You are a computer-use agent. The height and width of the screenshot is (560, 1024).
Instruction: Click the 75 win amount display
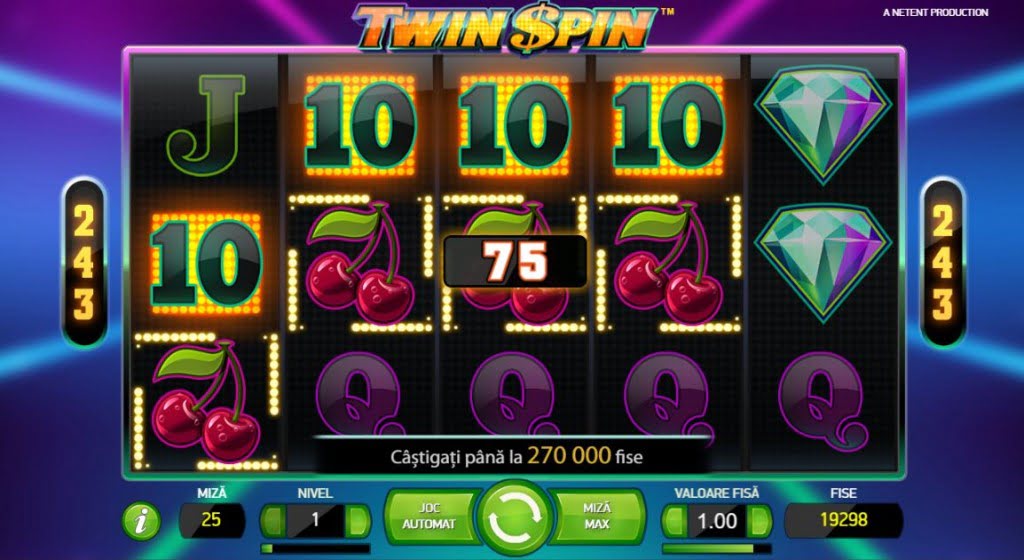515,262
